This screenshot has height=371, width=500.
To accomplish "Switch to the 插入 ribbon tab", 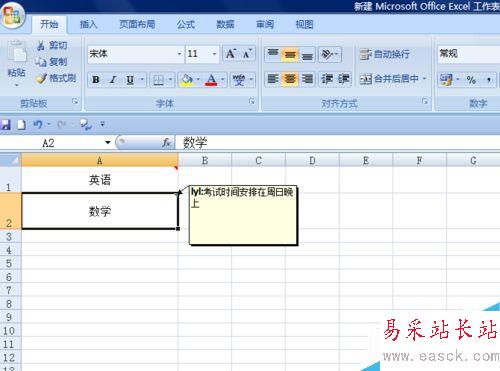I will (88, 24).
